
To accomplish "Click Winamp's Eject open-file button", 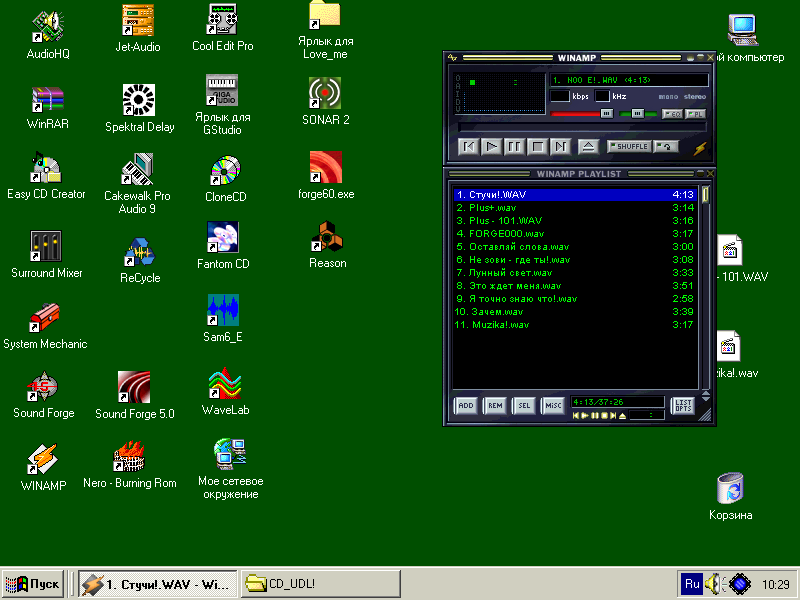I will [x=588, y=147].
